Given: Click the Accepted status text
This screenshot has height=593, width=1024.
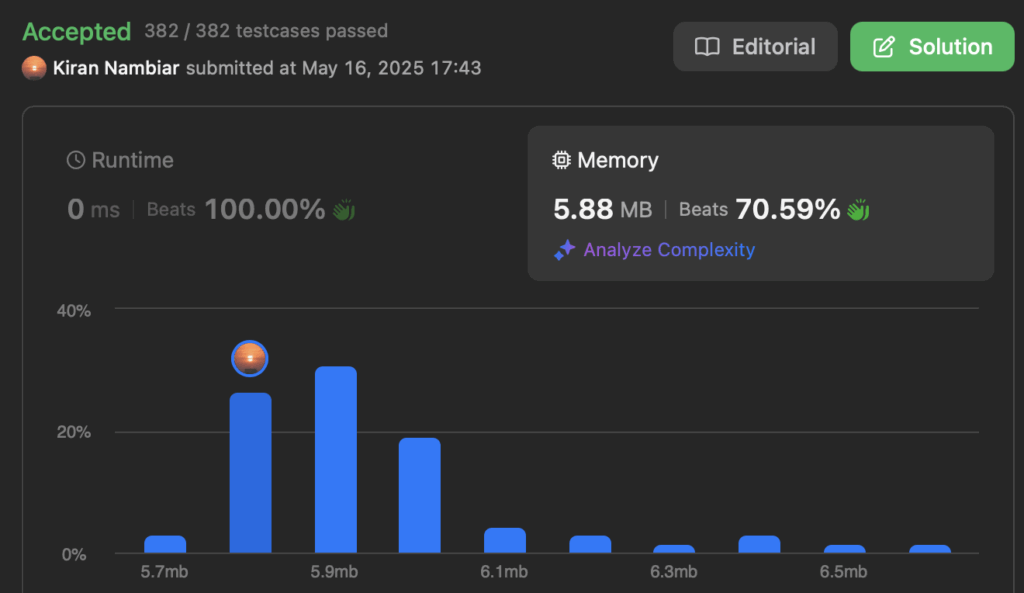Looking at the screenshot, I should [77, 31].
